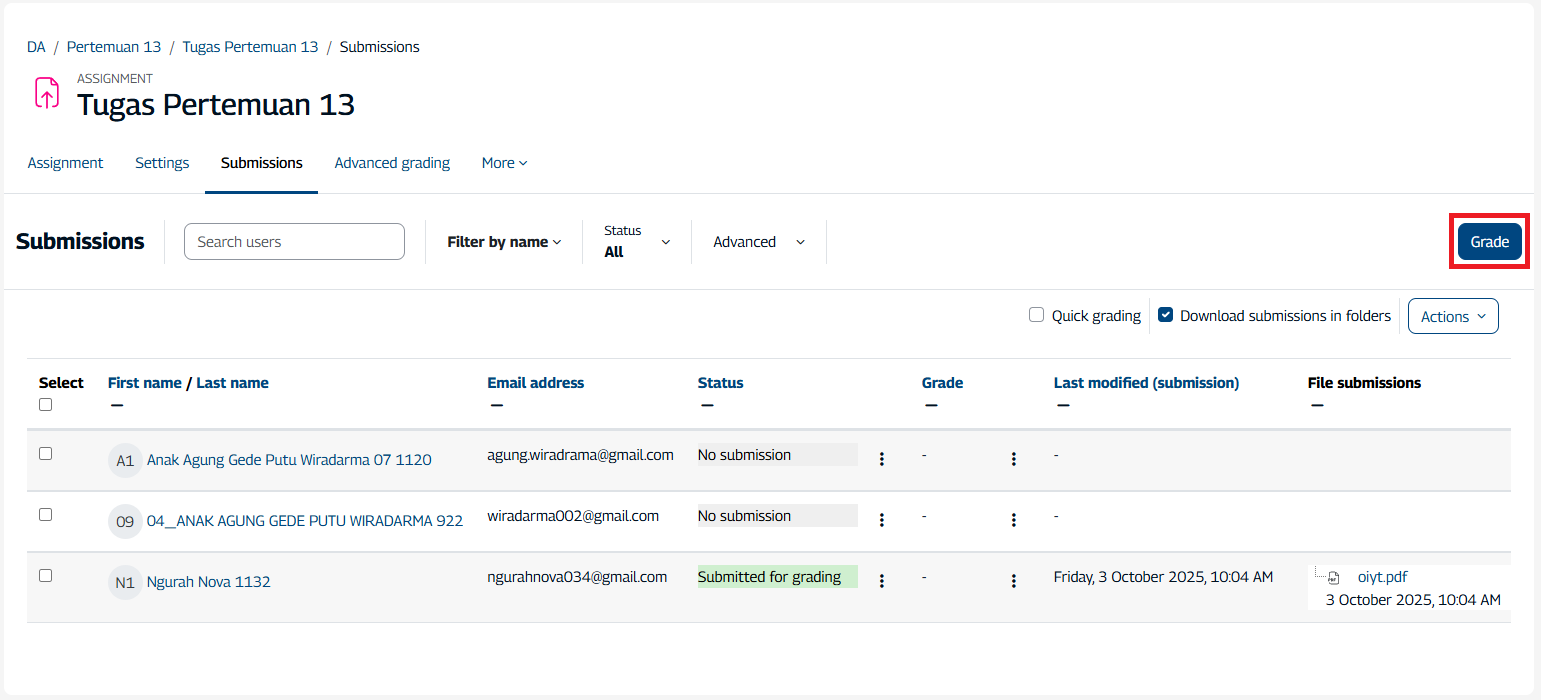
Task: Click the PDF file icon beside oiyt.pdf
Action: [x=1333, y=576]
